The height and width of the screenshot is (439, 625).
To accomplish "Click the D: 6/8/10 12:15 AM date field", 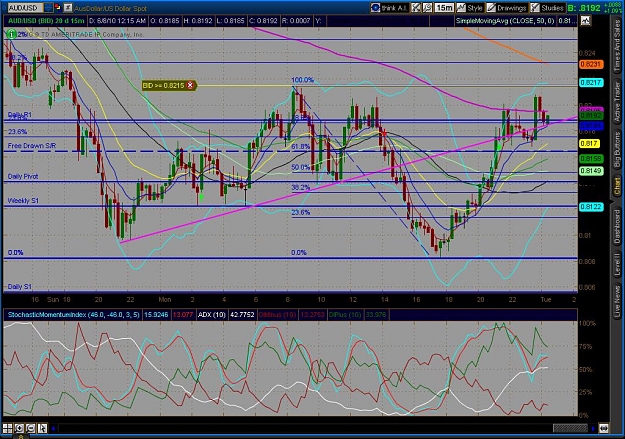I will click(117, 21).
